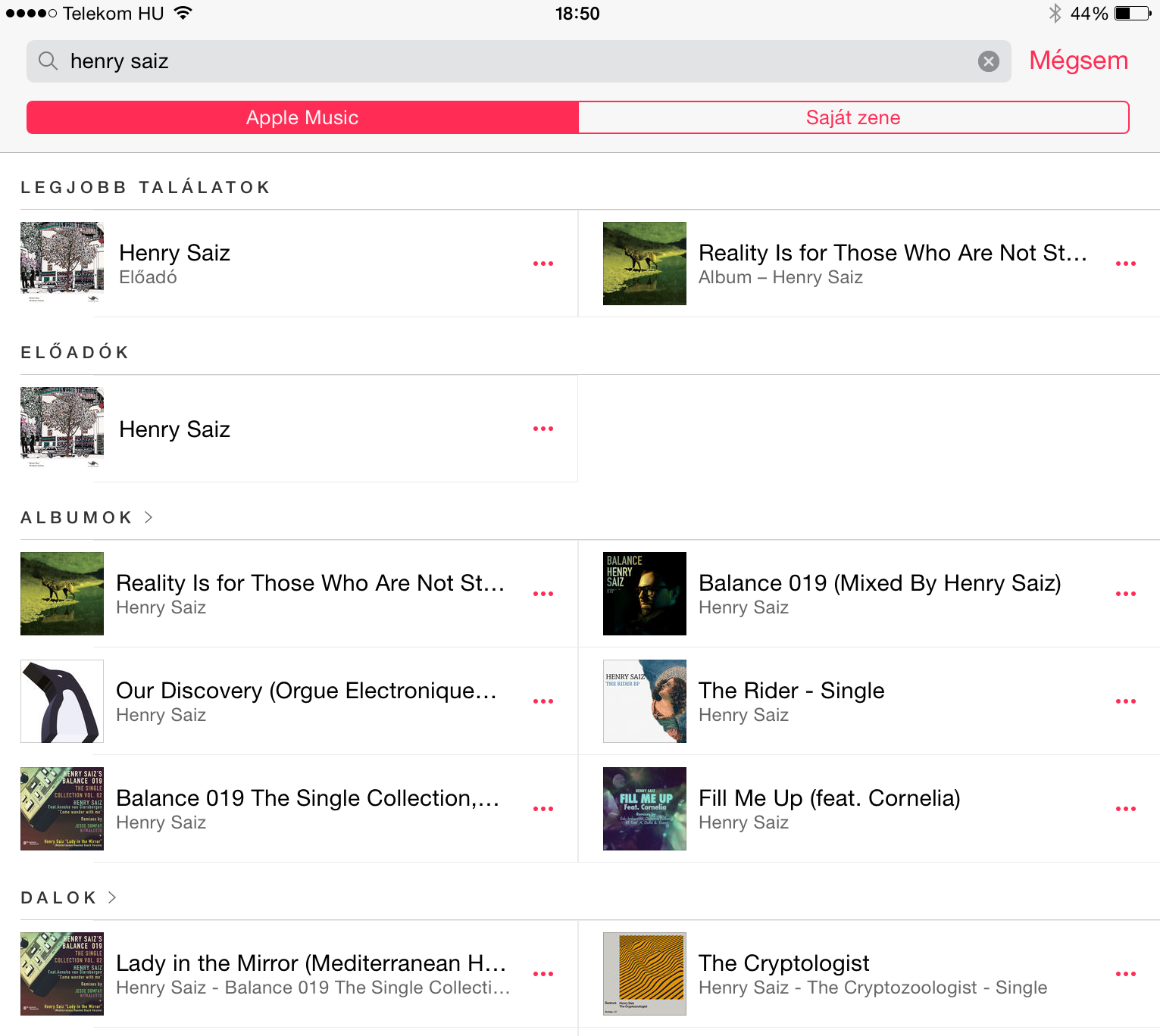Image resolution: width=1160 pixels, height=1036 pixels.
Task: Open more options for Balance 019 (Mixed By Henry Saiz)
Action: [x=1126, y=594]
